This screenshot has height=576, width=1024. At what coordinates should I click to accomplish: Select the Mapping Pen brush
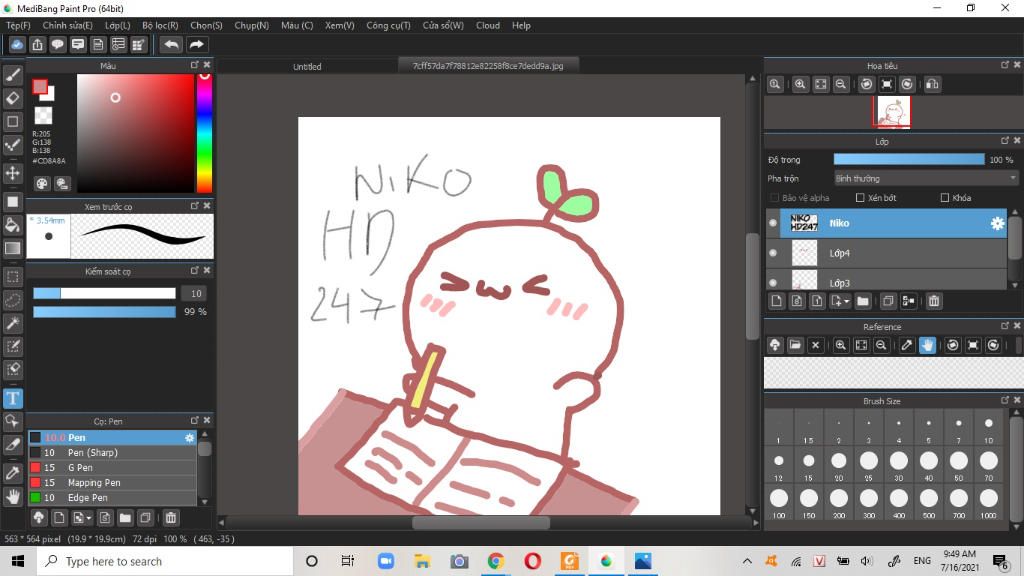112,483
